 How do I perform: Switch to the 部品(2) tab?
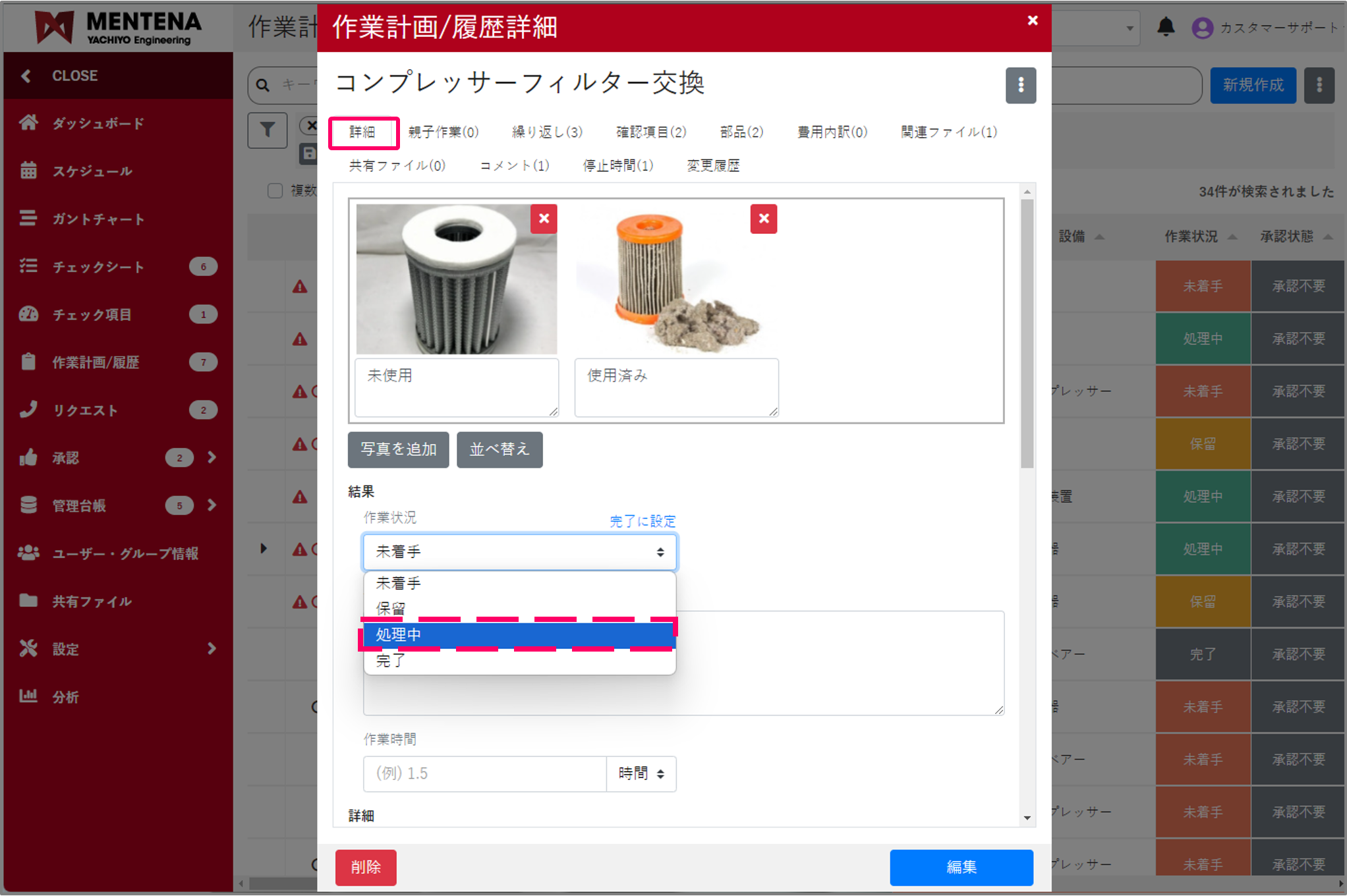pyautogui.click(x=741, y=132)
